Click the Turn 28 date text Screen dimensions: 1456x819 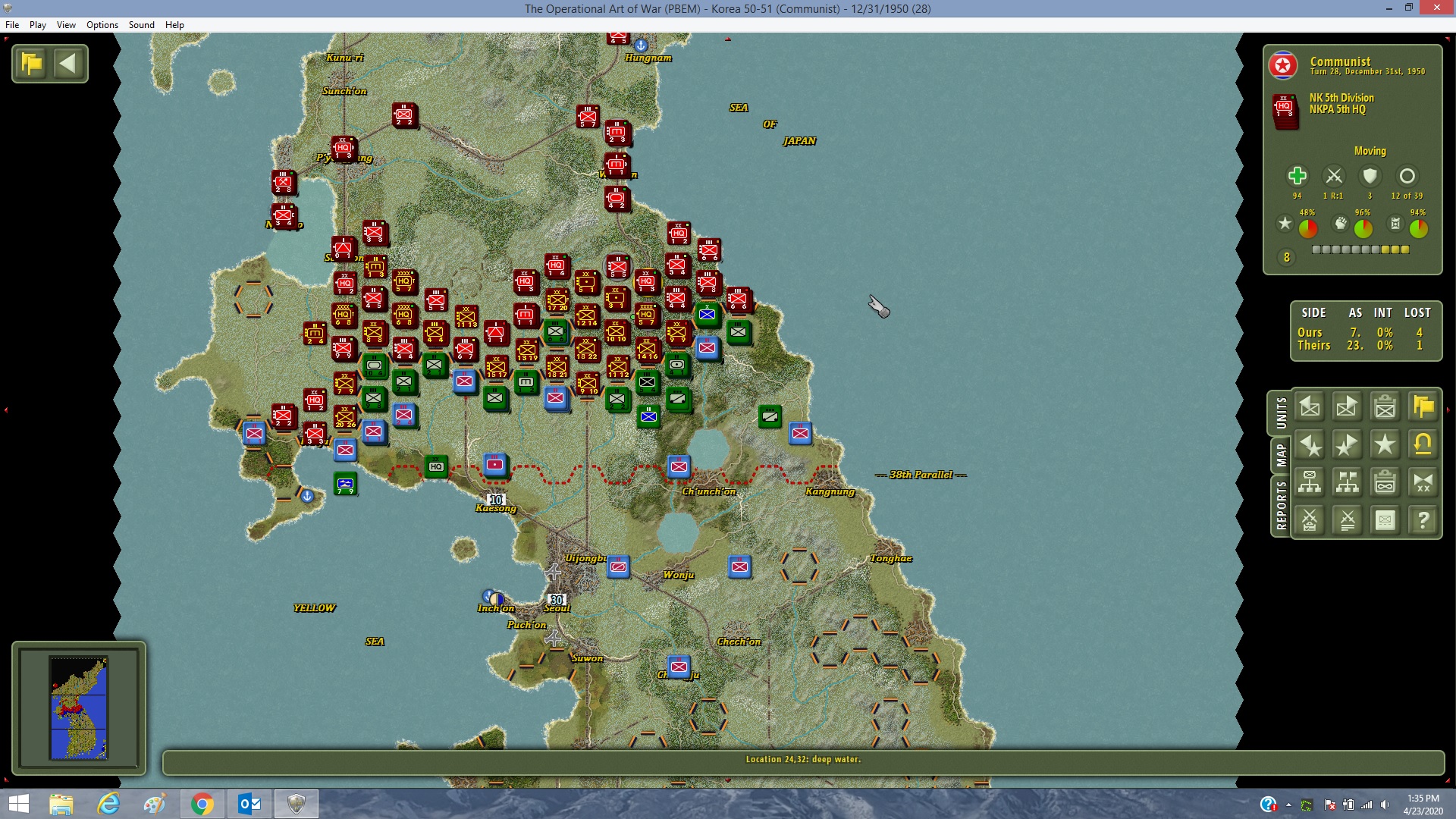pos(1368,72)
